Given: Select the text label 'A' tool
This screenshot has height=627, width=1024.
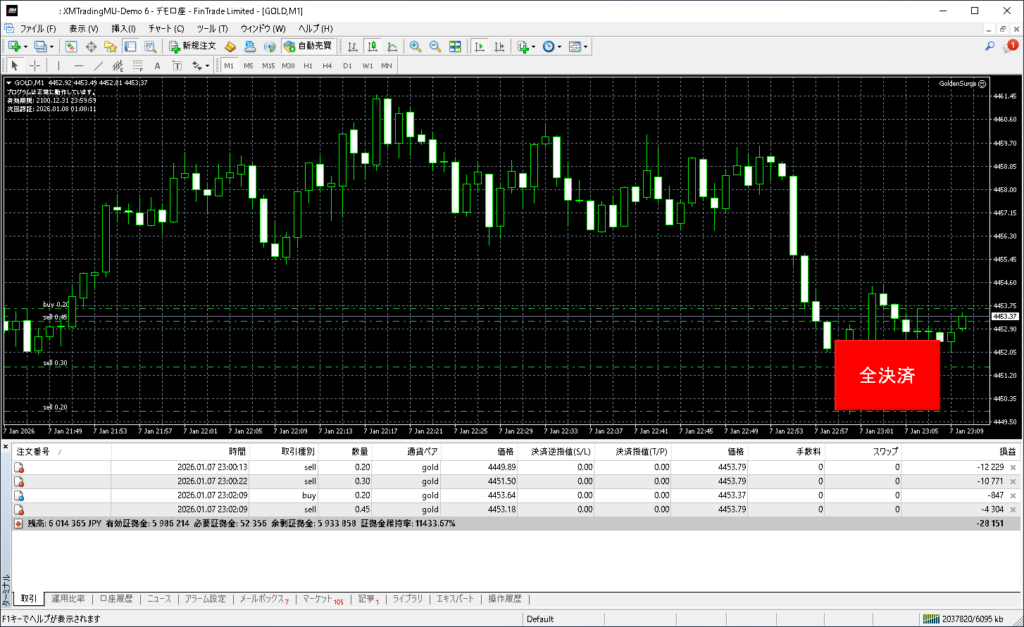Looking at the screenshot, I should (157, 66).
